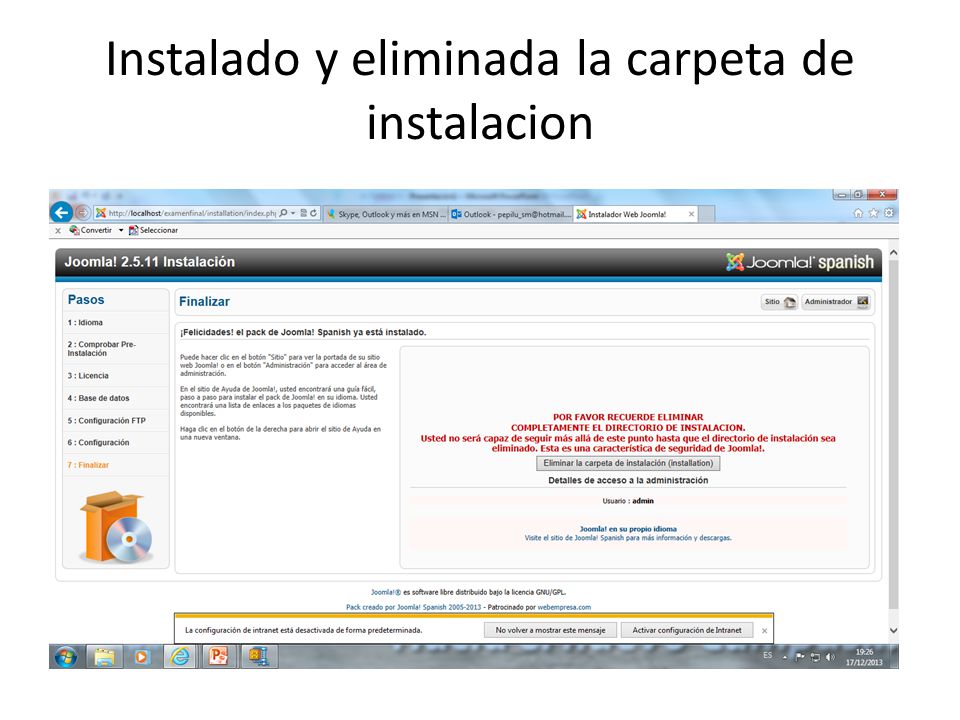Click the browser Forward arrow
The image size is (960, 720).
(82, 212)
